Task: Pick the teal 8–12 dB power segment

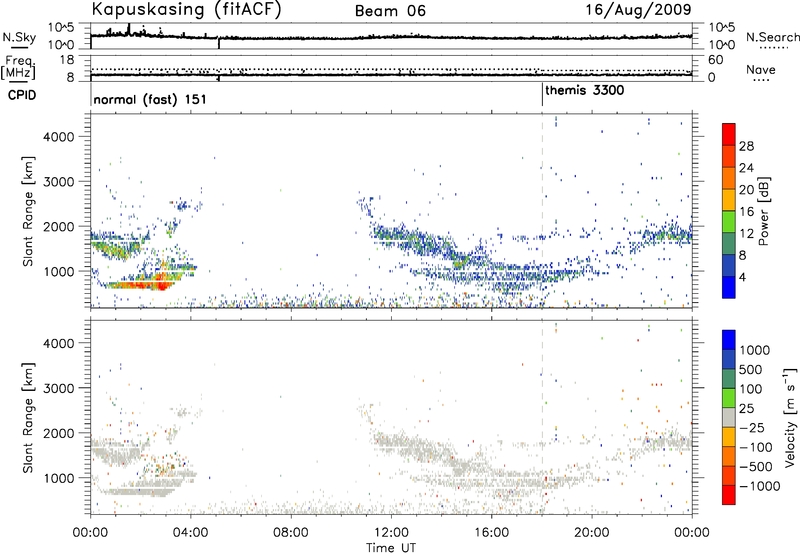Action: pos(729,243)
